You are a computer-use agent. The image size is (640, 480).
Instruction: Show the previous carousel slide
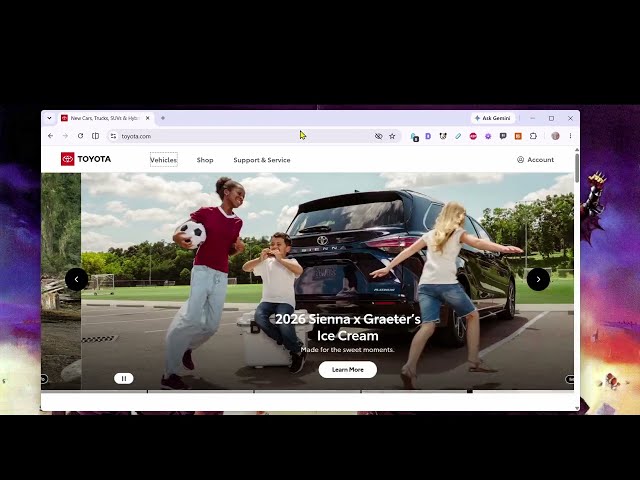(x=76, y=280)
